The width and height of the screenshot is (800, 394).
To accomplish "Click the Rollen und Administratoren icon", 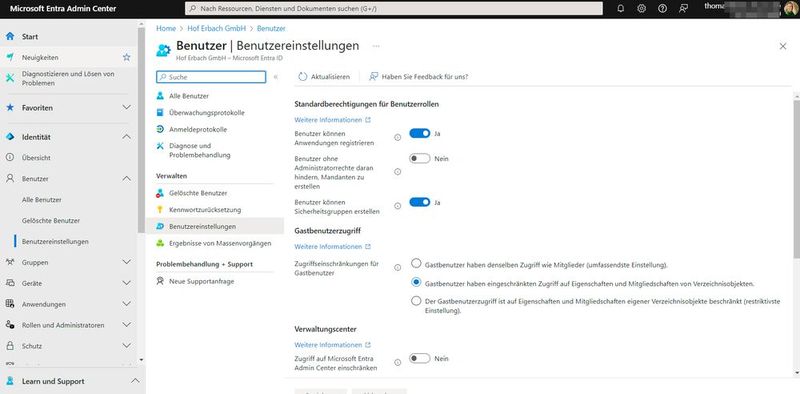I will pos(10,325).
